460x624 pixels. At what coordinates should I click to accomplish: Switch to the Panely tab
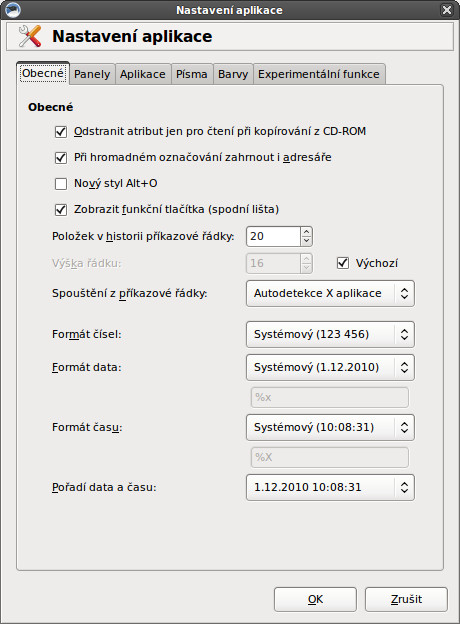click(92, 74)
